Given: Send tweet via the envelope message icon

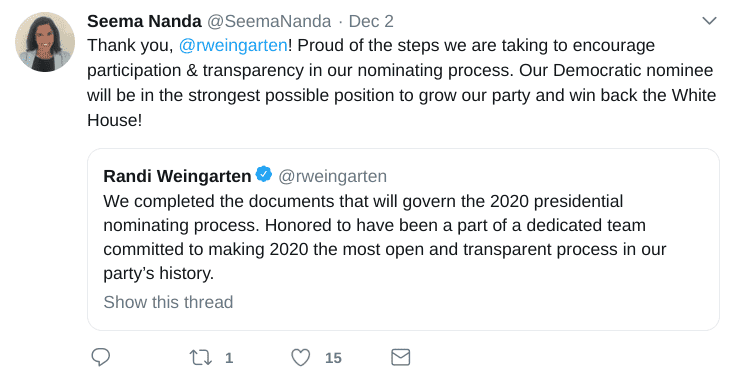Looking at the screenshot, I should 400,357.
